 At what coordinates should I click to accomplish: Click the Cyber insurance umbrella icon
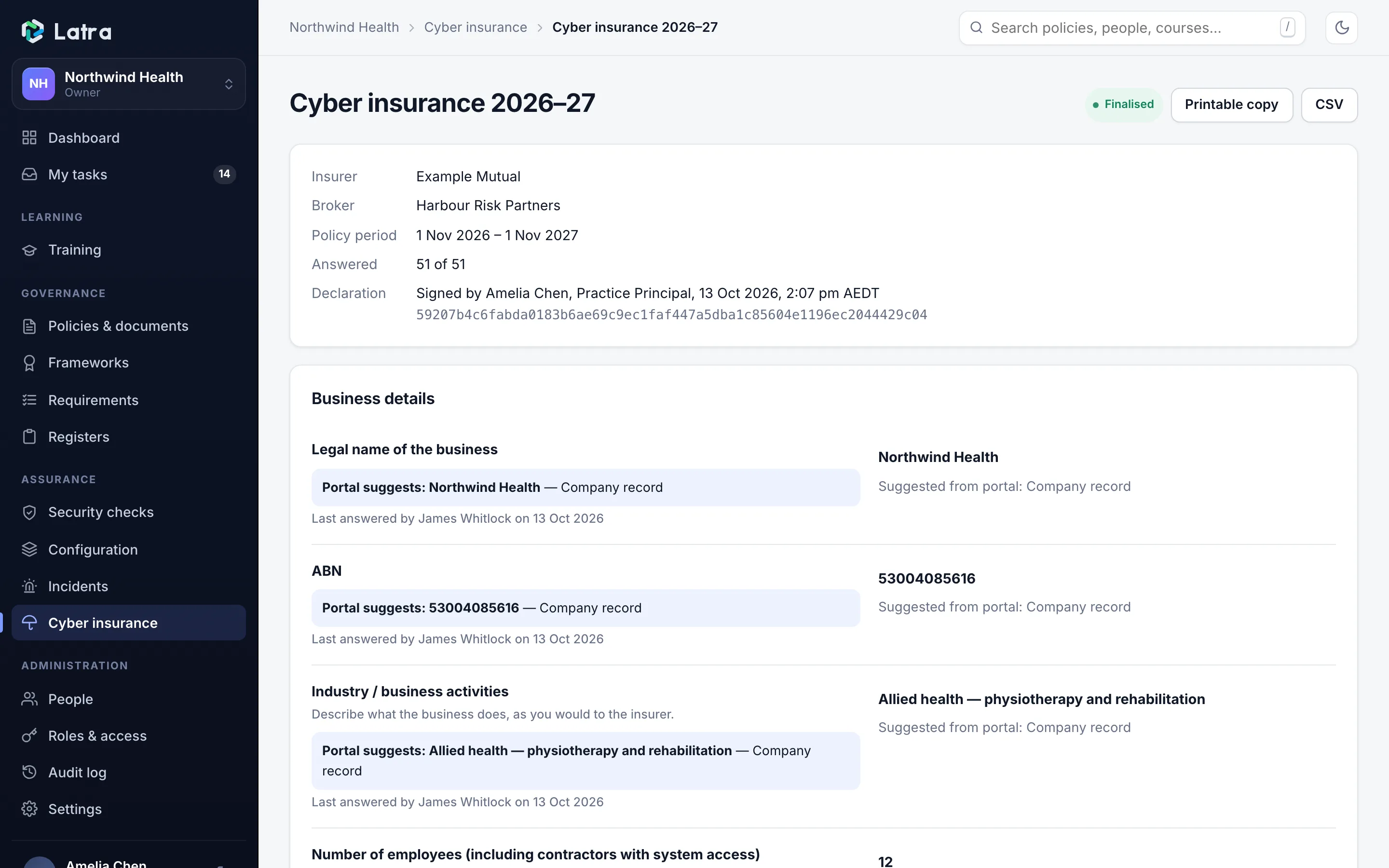(29, 623)
